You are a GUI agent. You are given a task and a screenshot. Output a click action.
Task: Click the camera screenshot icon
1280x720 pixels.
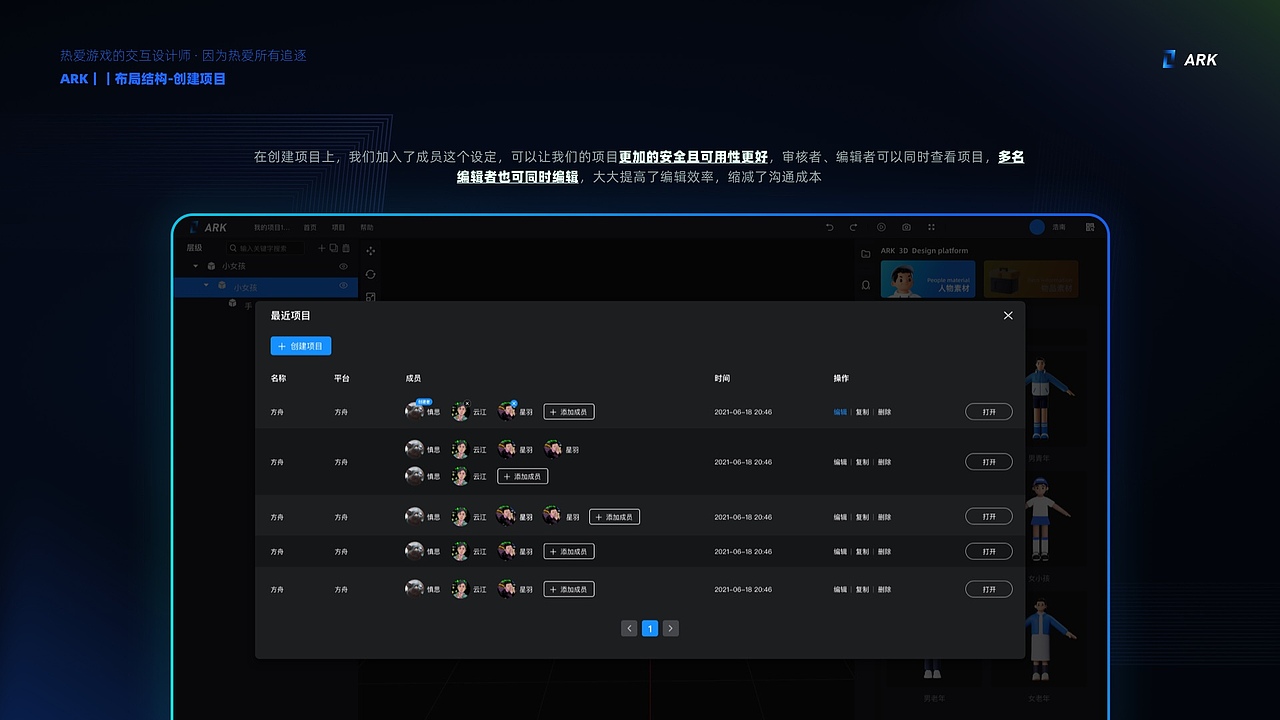tap(906, 227)
